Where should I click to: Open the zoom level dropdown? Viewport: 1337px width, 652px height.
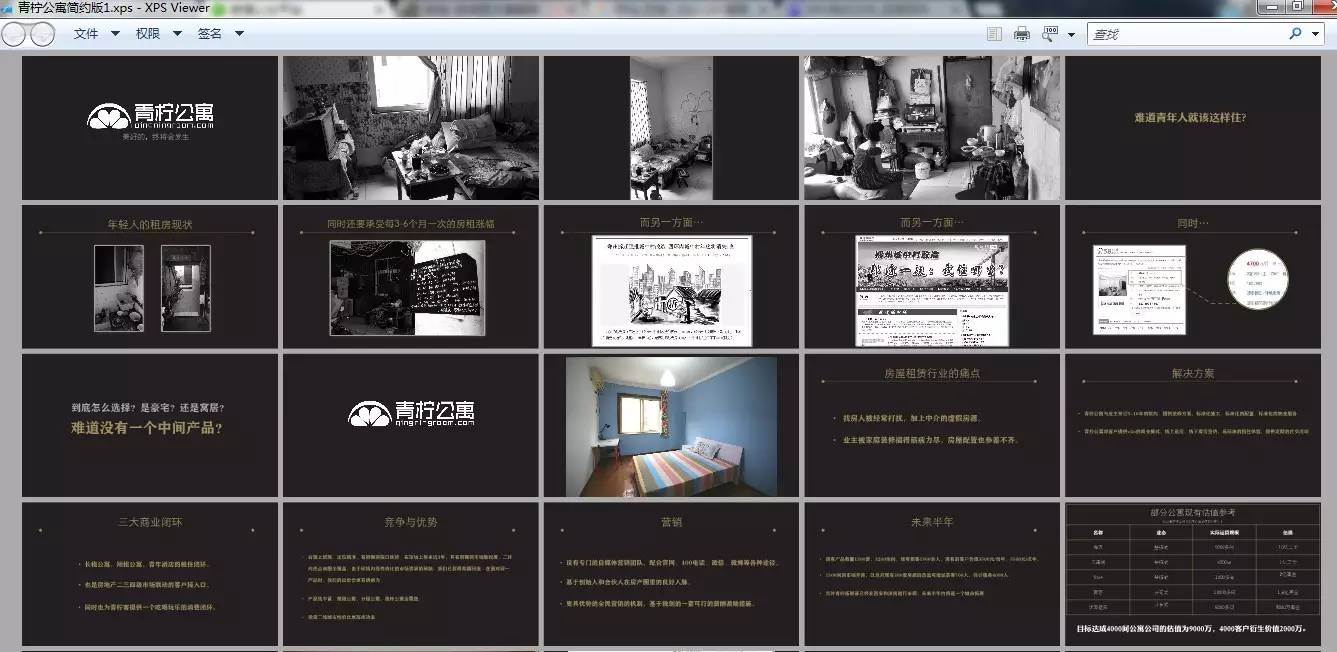(x=1073, y=33)
